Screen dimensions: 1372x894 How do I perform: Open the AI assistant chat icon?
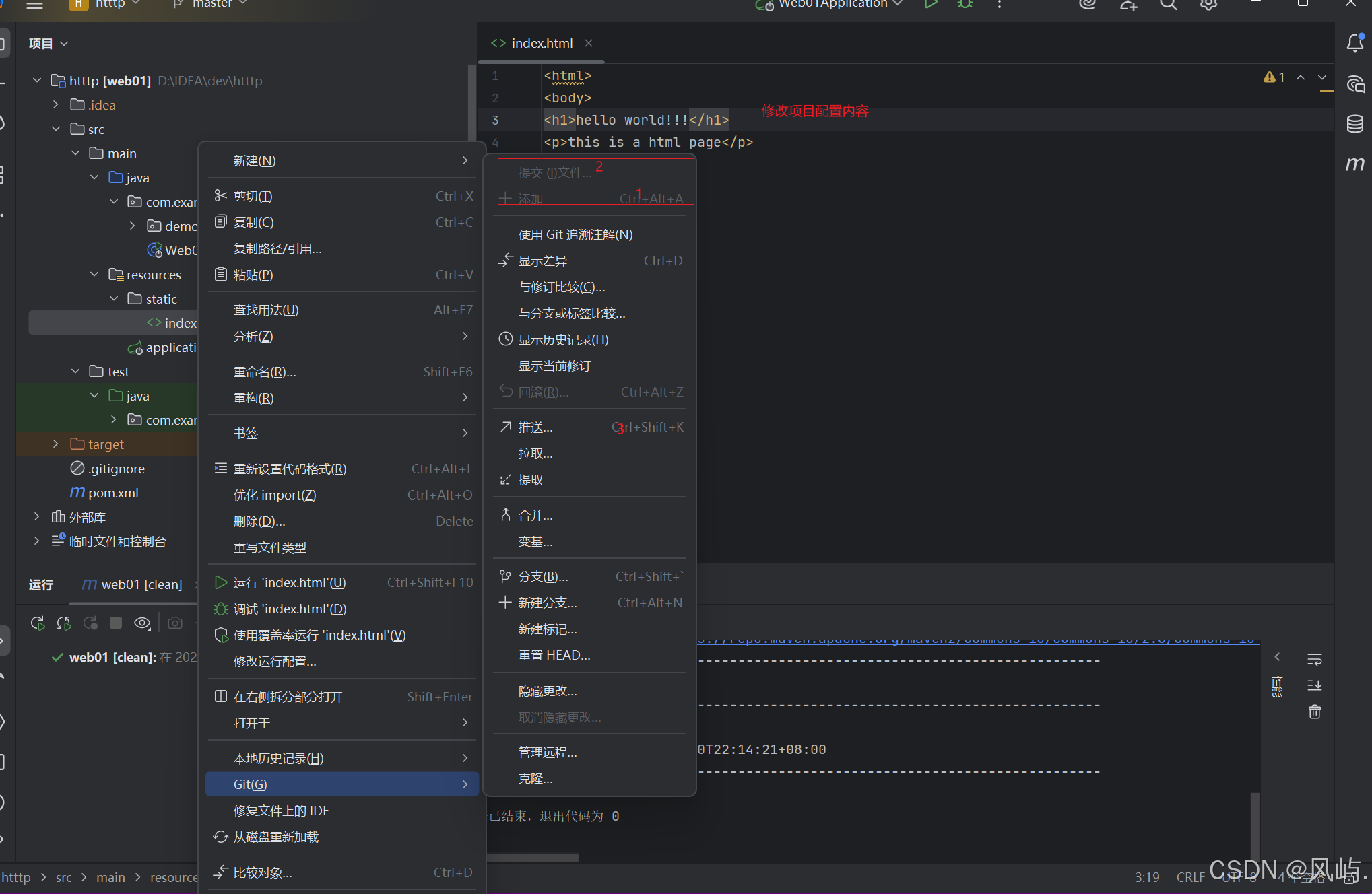(x=1354, y=84)
